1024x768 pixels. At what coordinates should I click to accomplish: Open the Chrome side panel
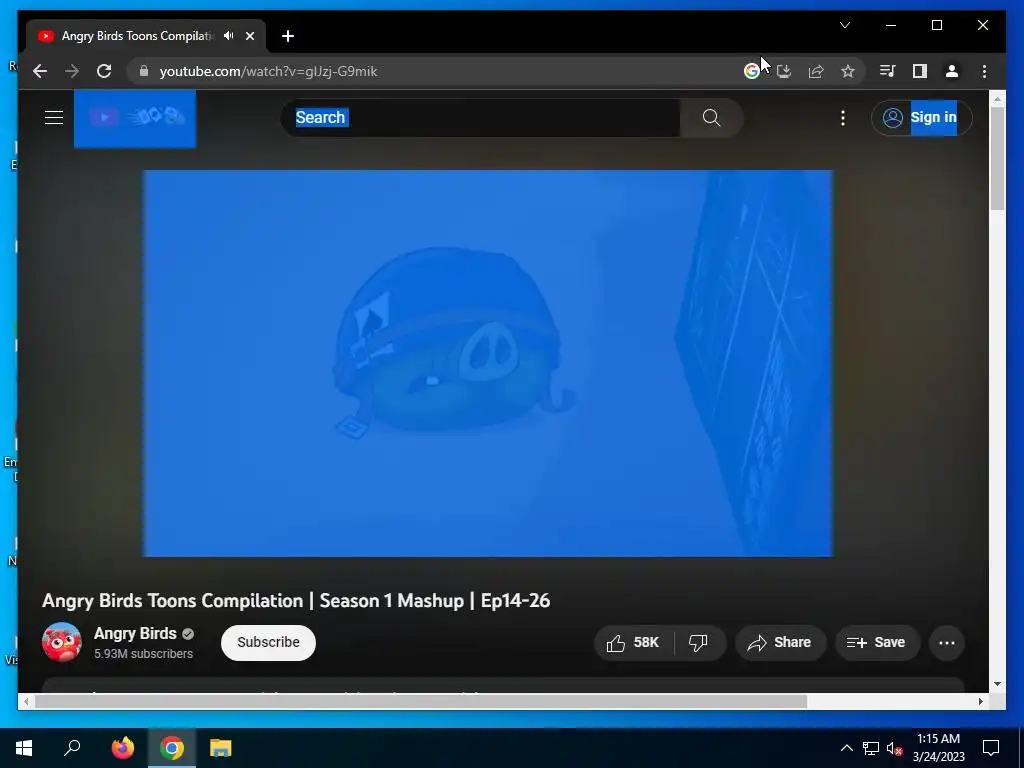click(920, 71)
